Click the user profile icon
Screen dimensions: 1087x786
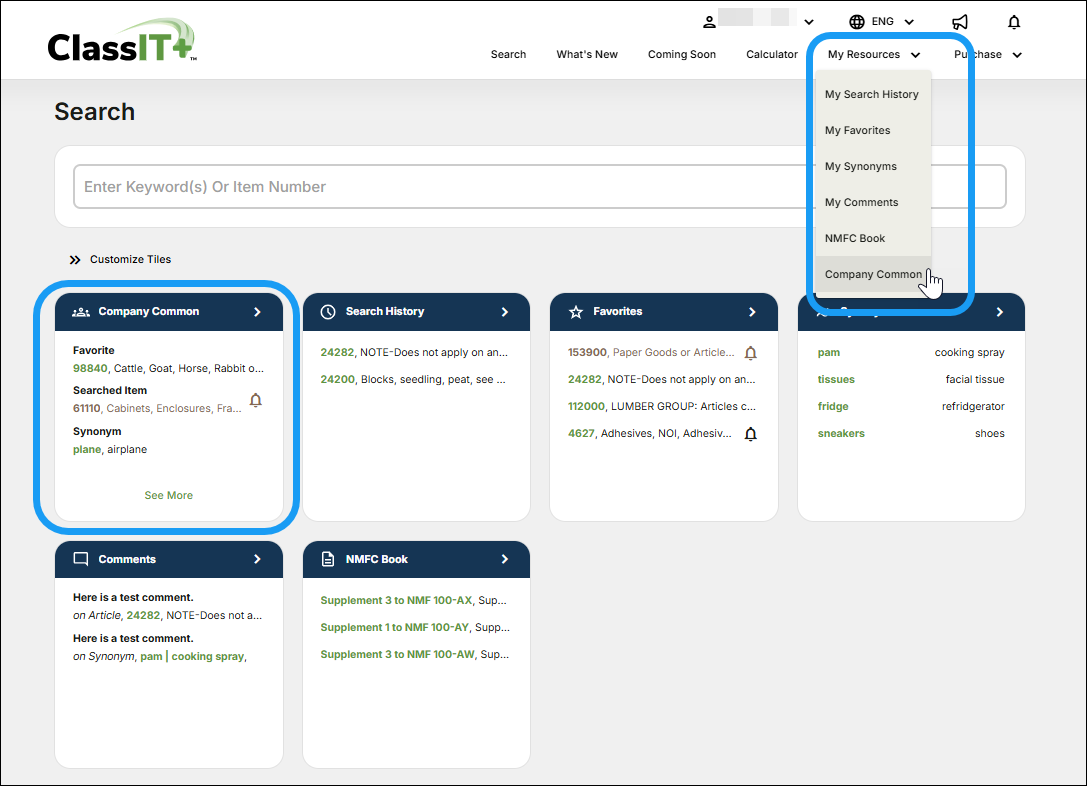pos(709,22)
